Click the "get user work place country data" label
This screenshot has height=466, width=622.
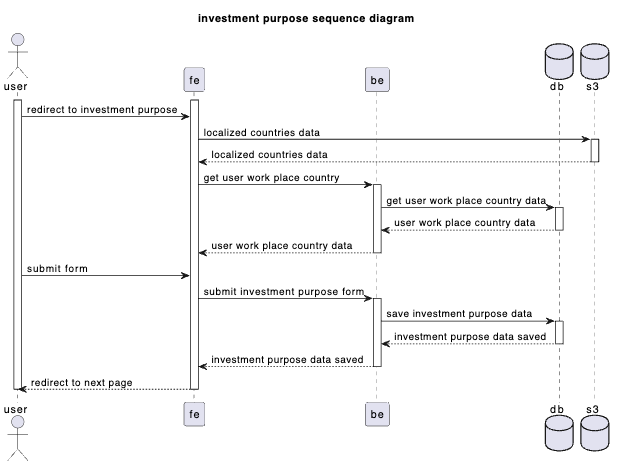466,200
